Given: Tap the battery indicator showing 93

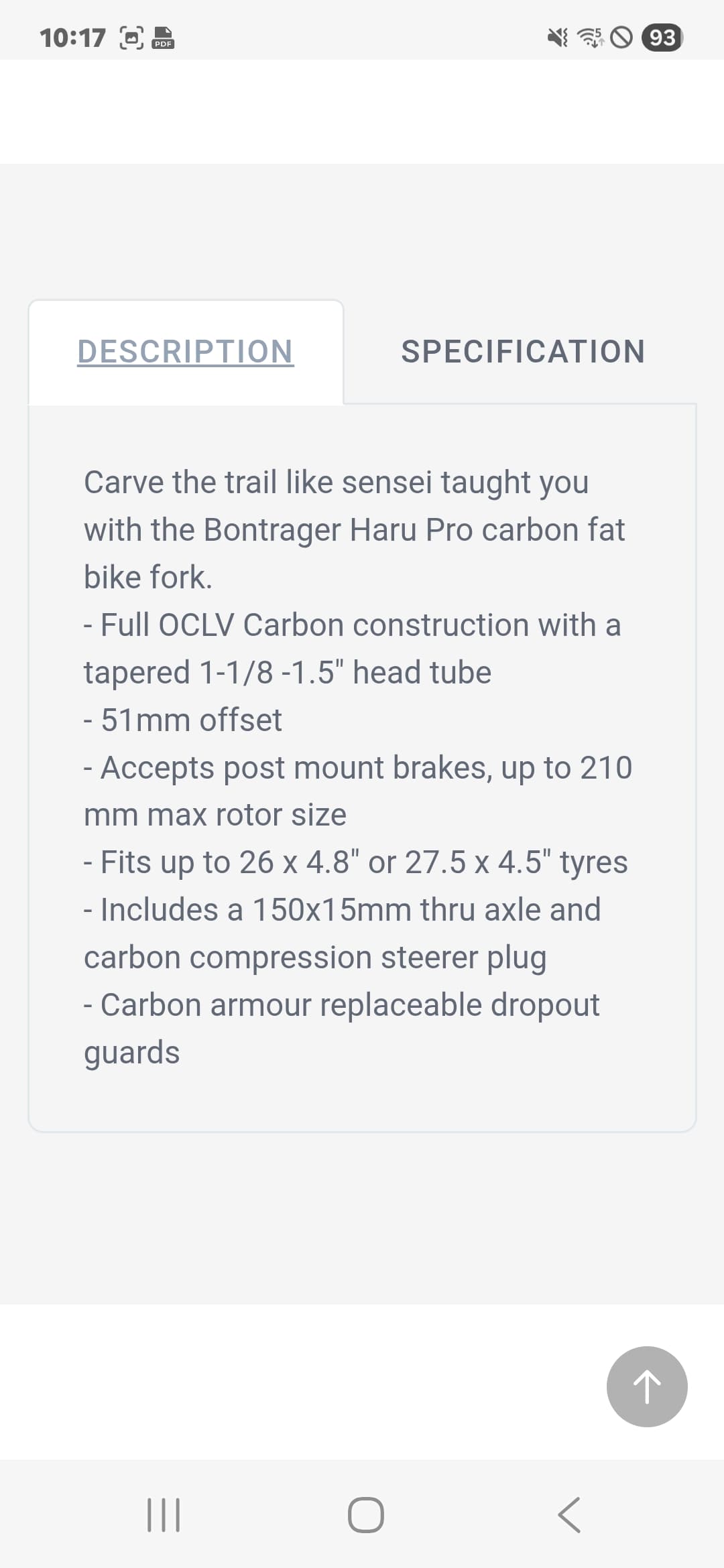Looking at the screenshot, I should [x=664, y=39].
